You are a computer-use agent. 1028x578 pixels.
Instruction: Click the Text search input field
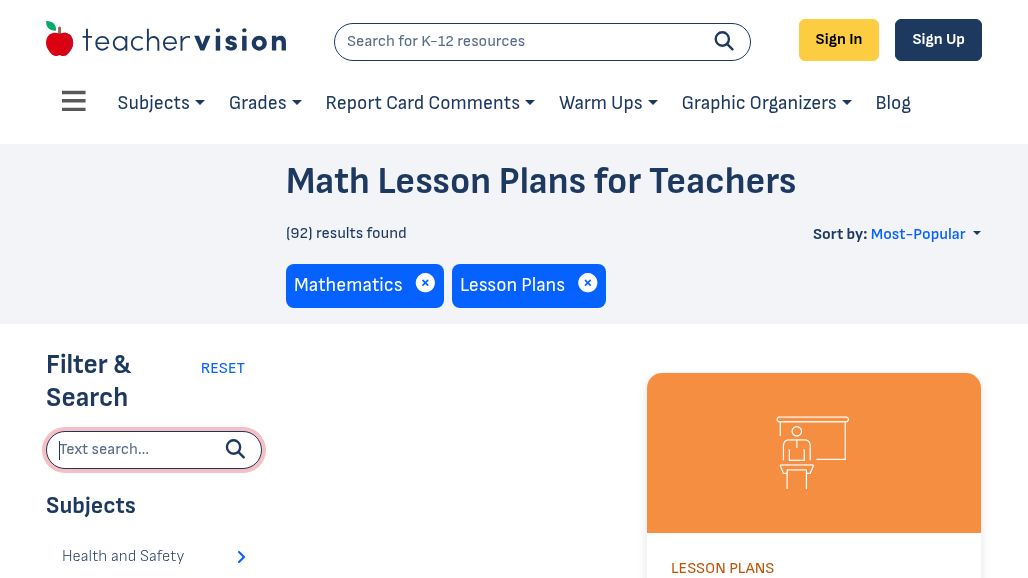(x=139, y=450)
